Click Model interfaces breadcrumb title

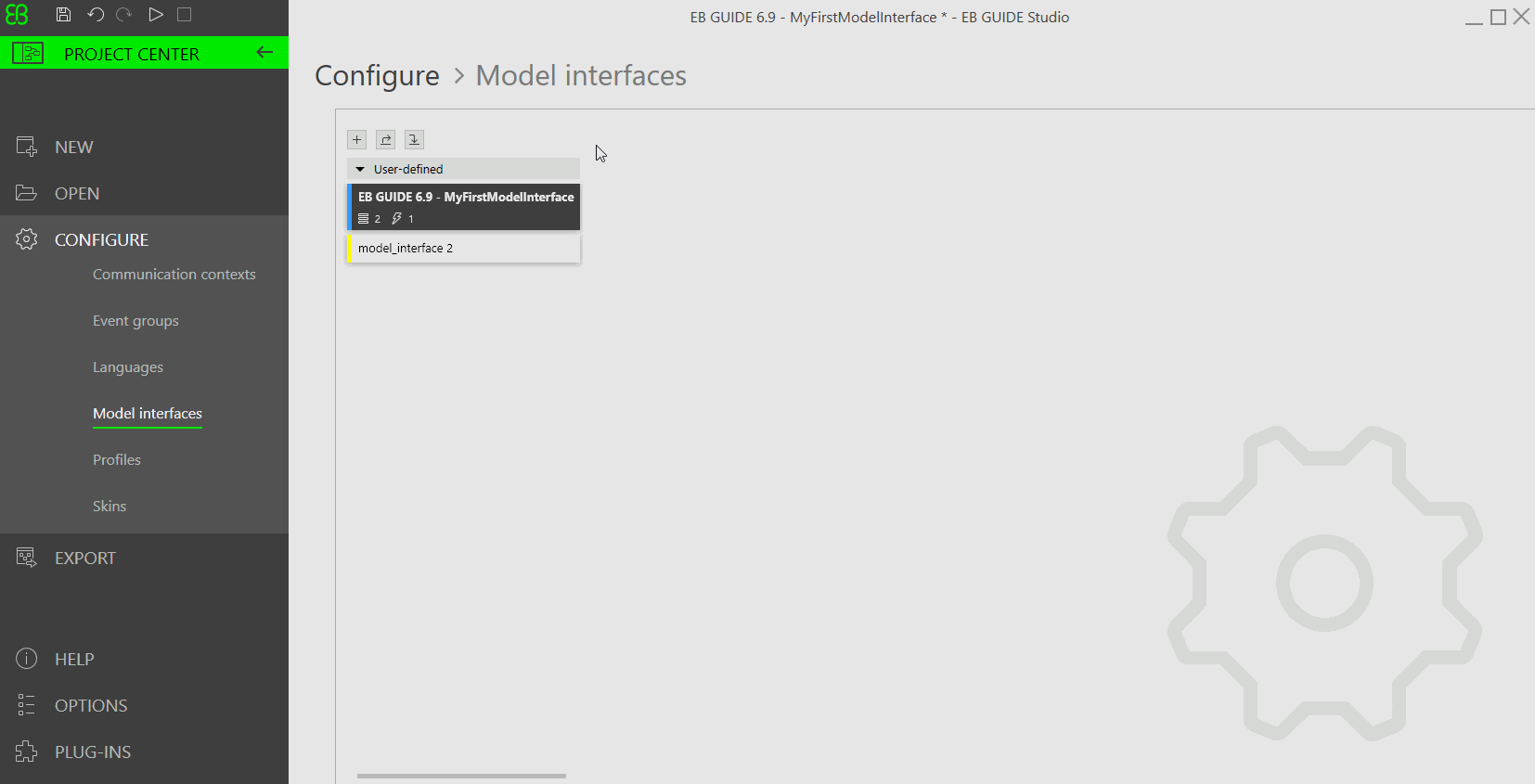point(581,75)
